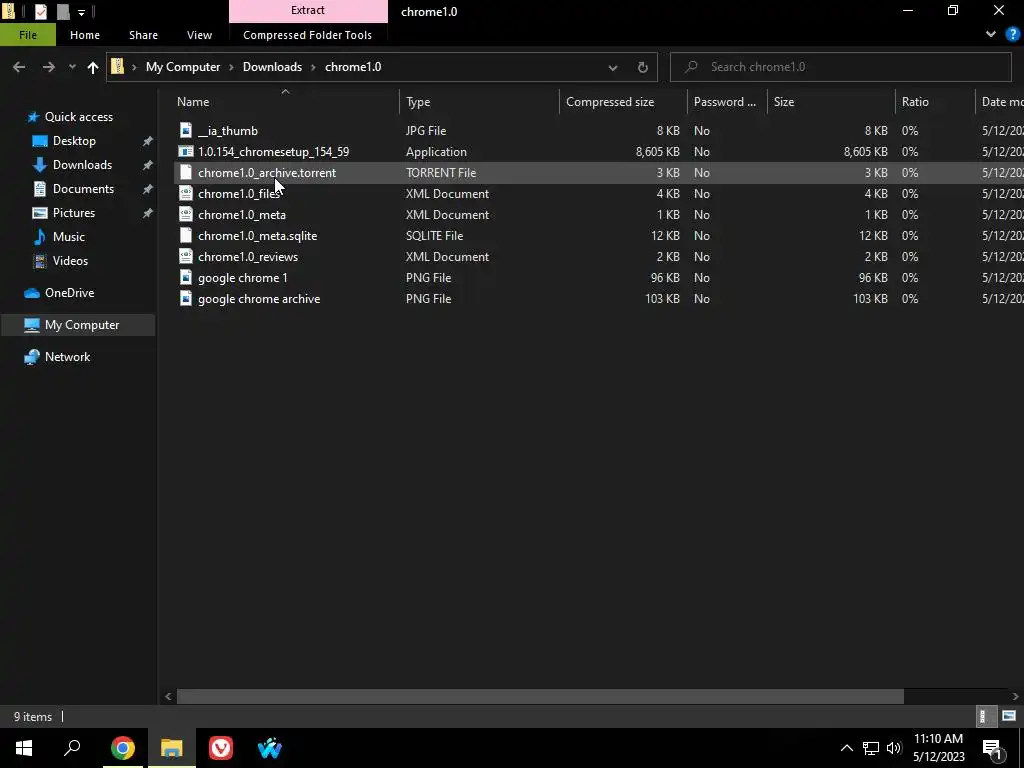Image resolution: width=1024 pixels, height=768 pixels.
Task: Go back with the back arrow
Action: [x=19, y=67]
